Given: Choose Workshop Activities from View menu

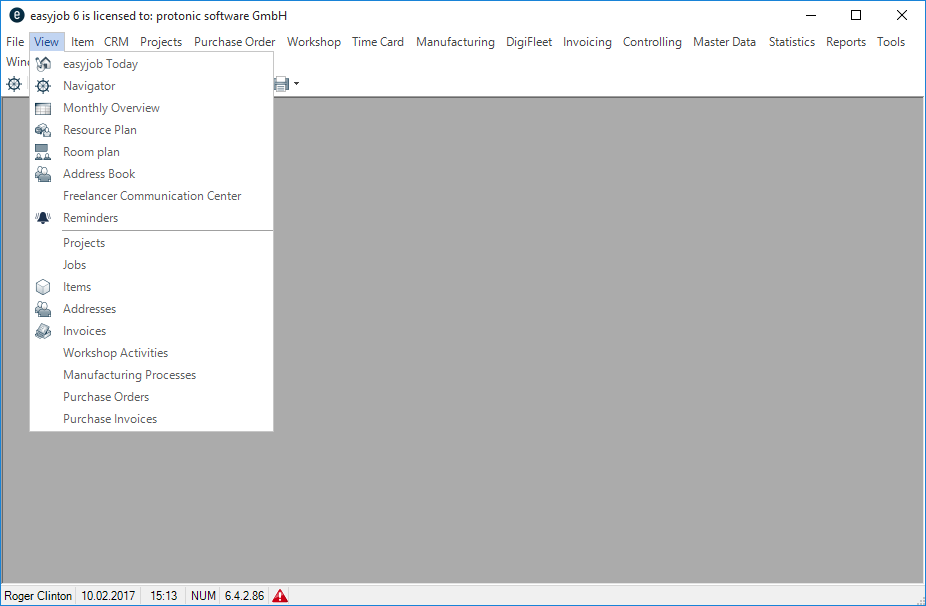Looking at the screenshot, I should pyautogui.click(x=115, y=353).
